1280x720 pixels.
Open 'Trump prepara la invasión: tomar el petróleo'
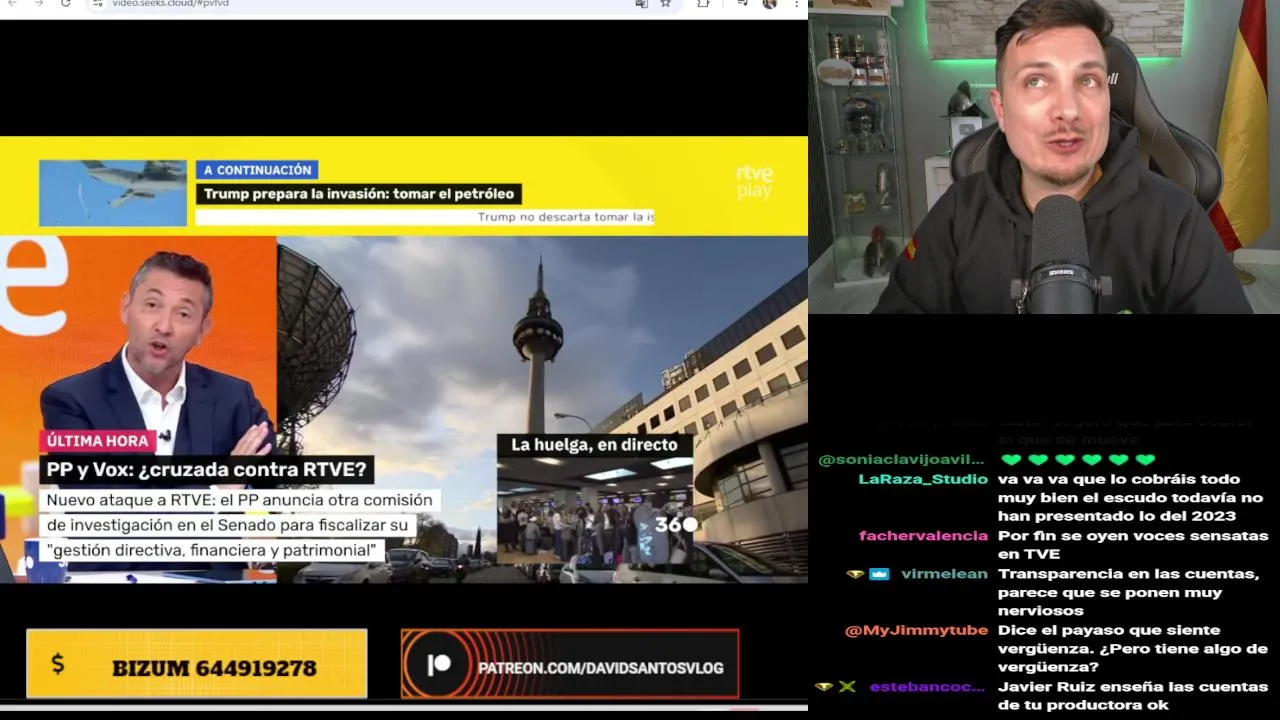point(359,194)
